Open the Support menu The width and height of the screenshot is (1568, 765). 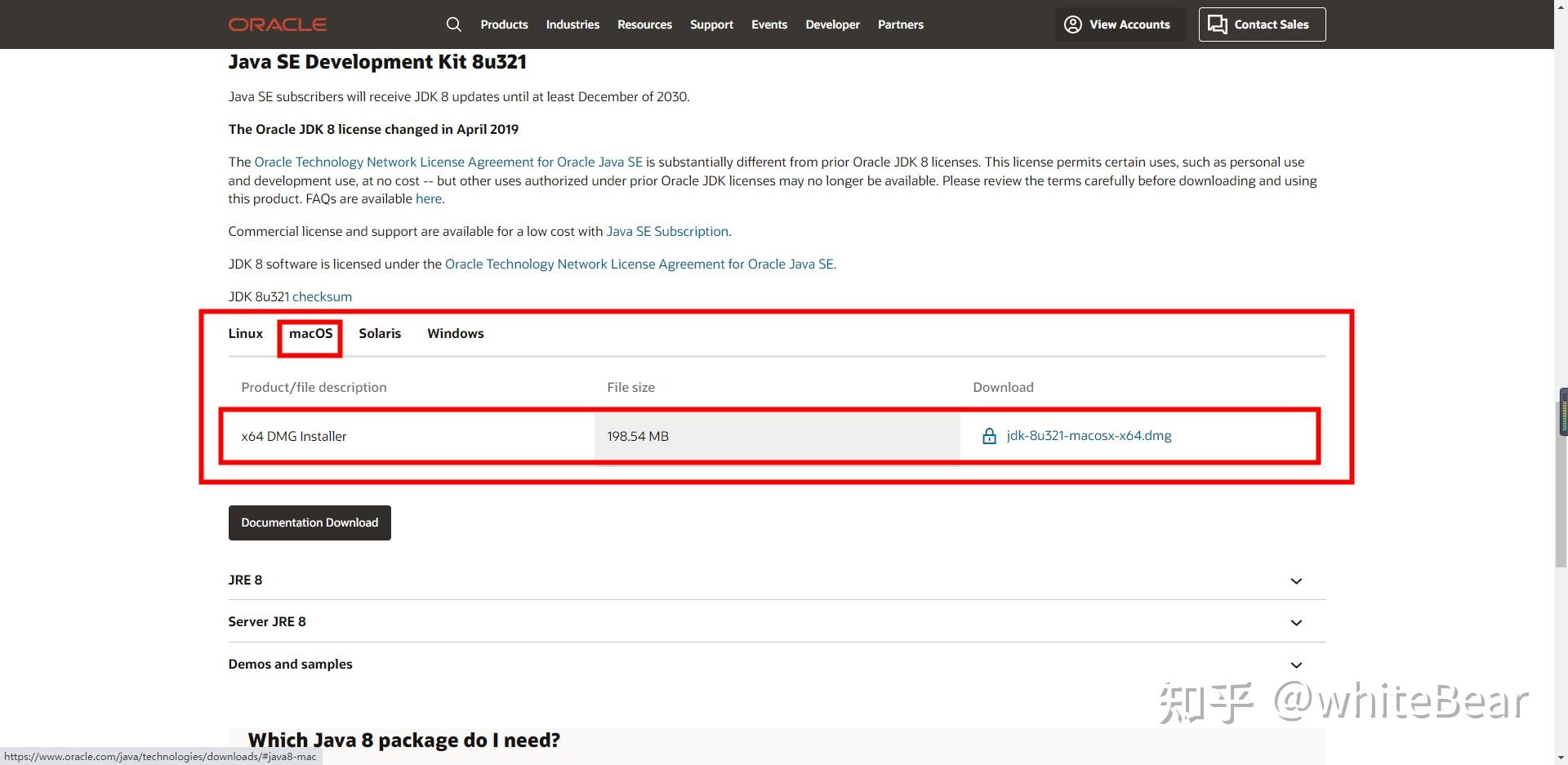click(711, 24)
